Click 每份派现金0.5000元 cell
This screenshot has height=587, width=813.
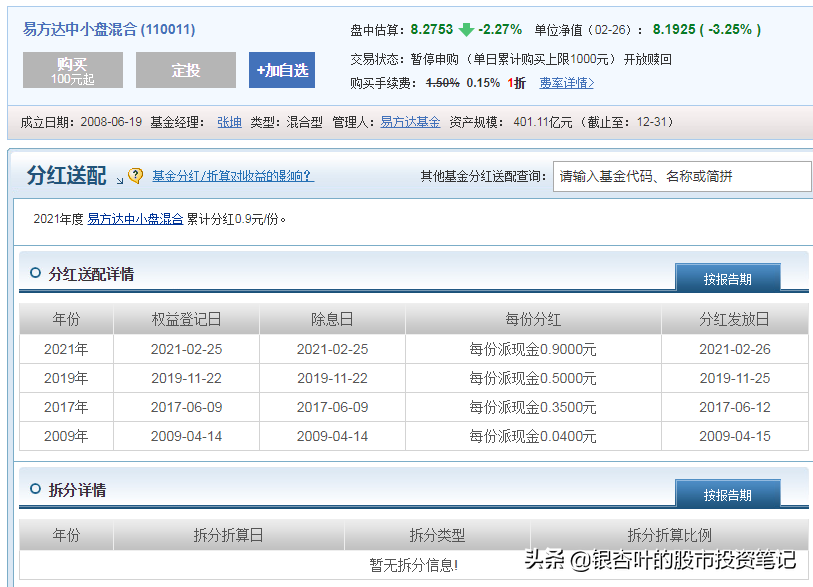533,378
